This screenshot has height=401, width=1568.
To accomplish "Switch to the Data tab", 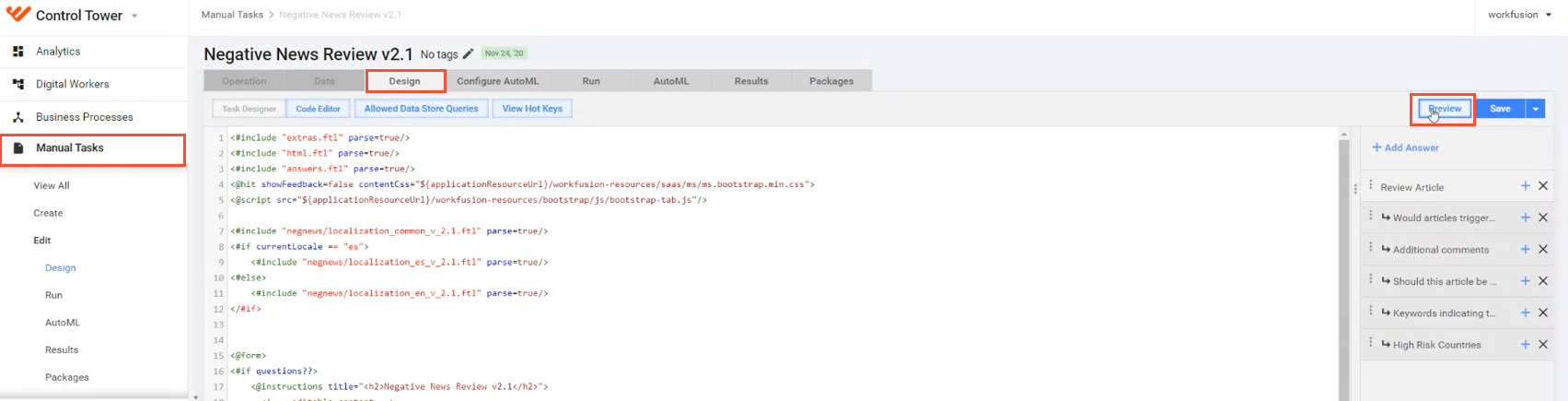I will point(324,81).
